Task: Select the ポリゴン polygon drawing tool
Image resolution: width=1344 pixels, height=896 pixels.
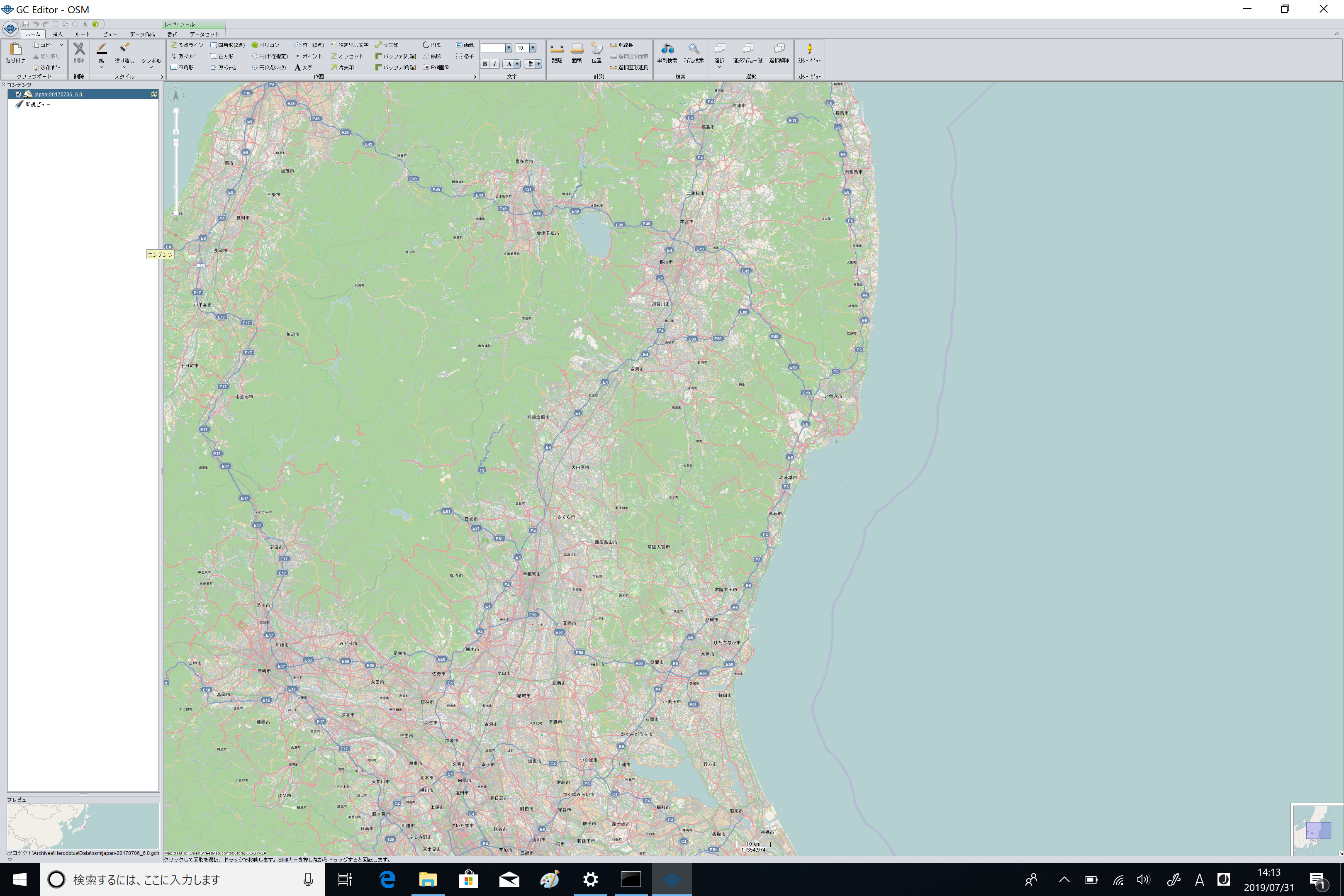Action: coord(266,45)
